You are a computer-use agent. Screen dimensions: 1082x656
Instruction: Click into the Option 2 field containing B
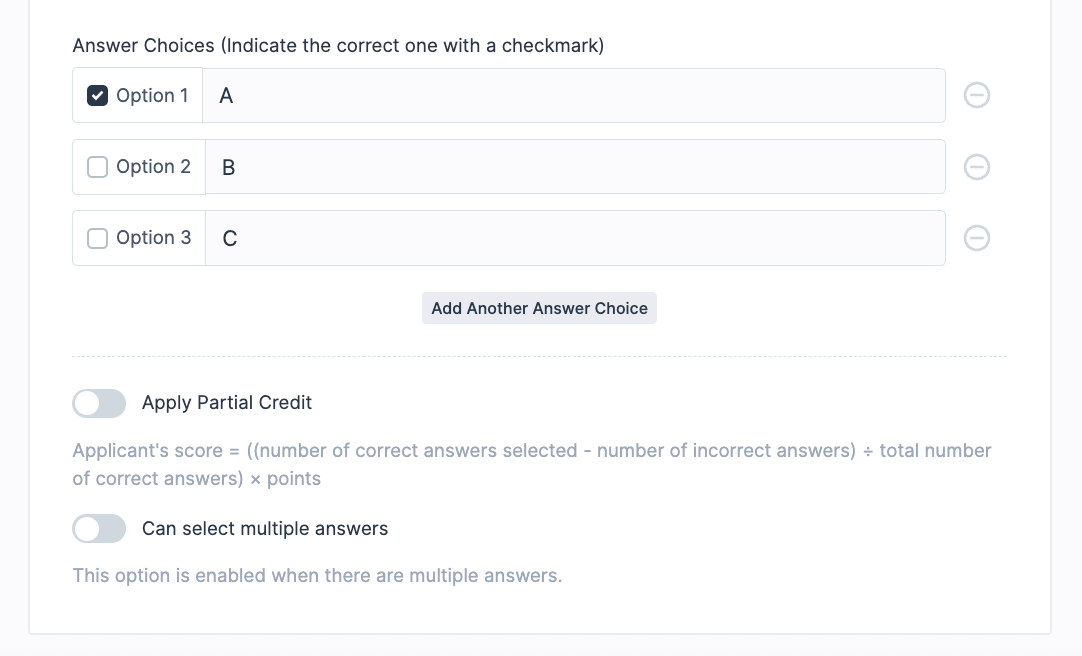point(575,167)
